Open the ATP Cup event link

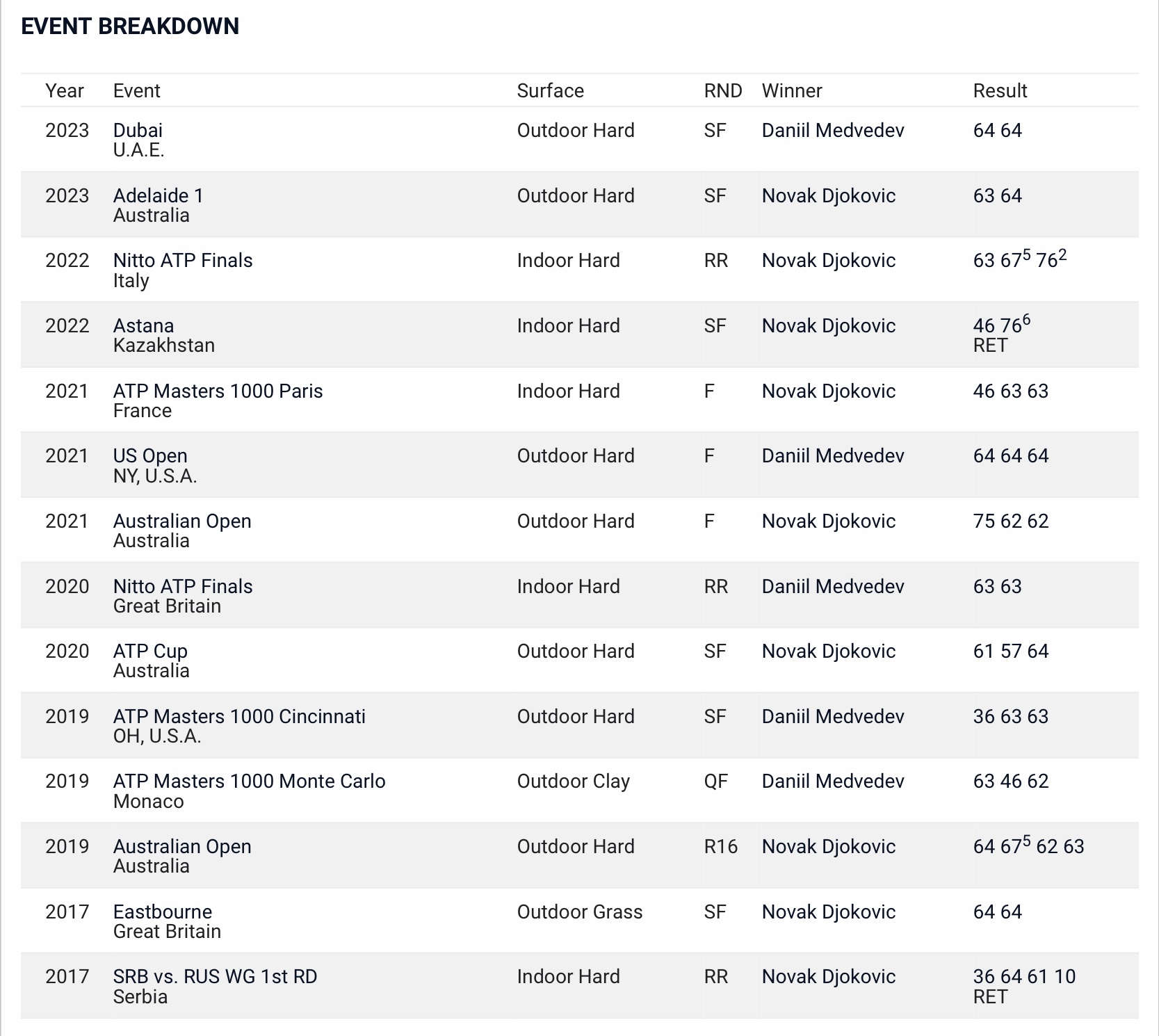pyautogui.click(x=150, y=651)
